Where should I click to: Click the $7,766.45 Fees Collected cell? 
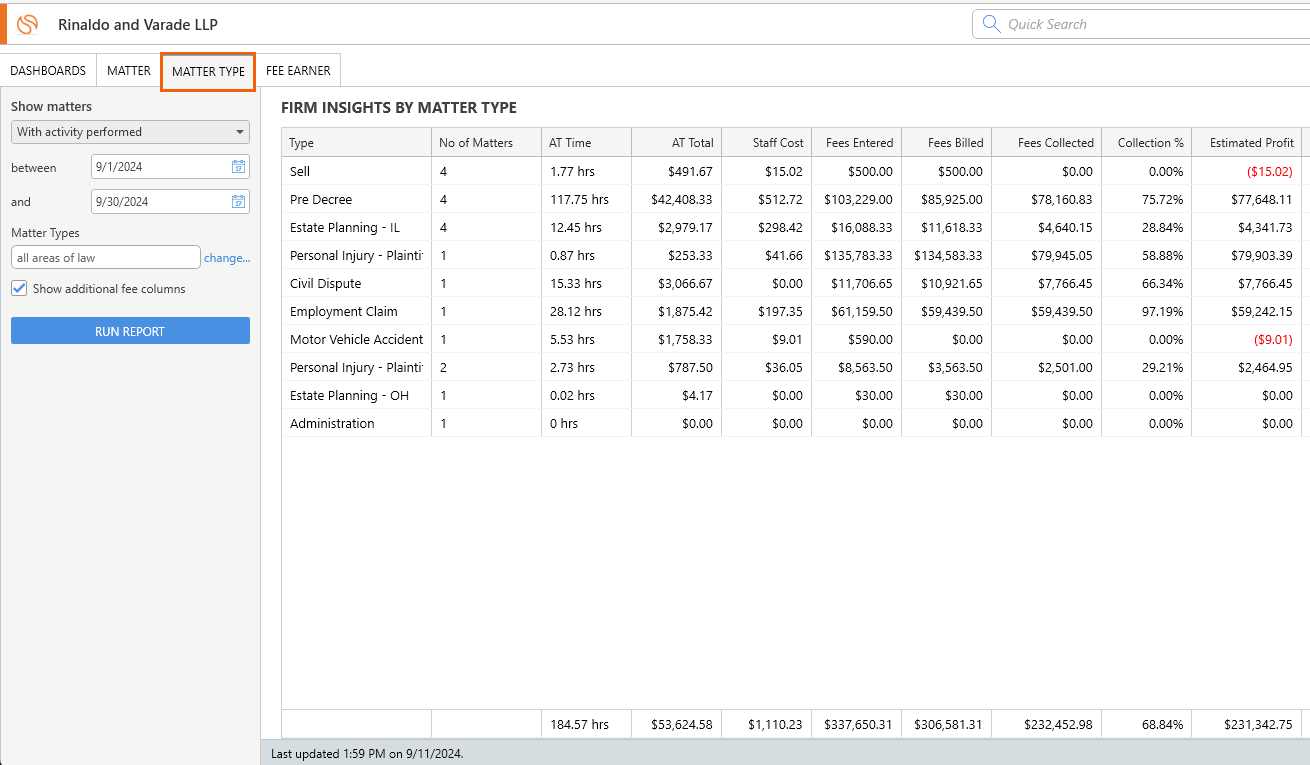click(x=1046, y=283)
